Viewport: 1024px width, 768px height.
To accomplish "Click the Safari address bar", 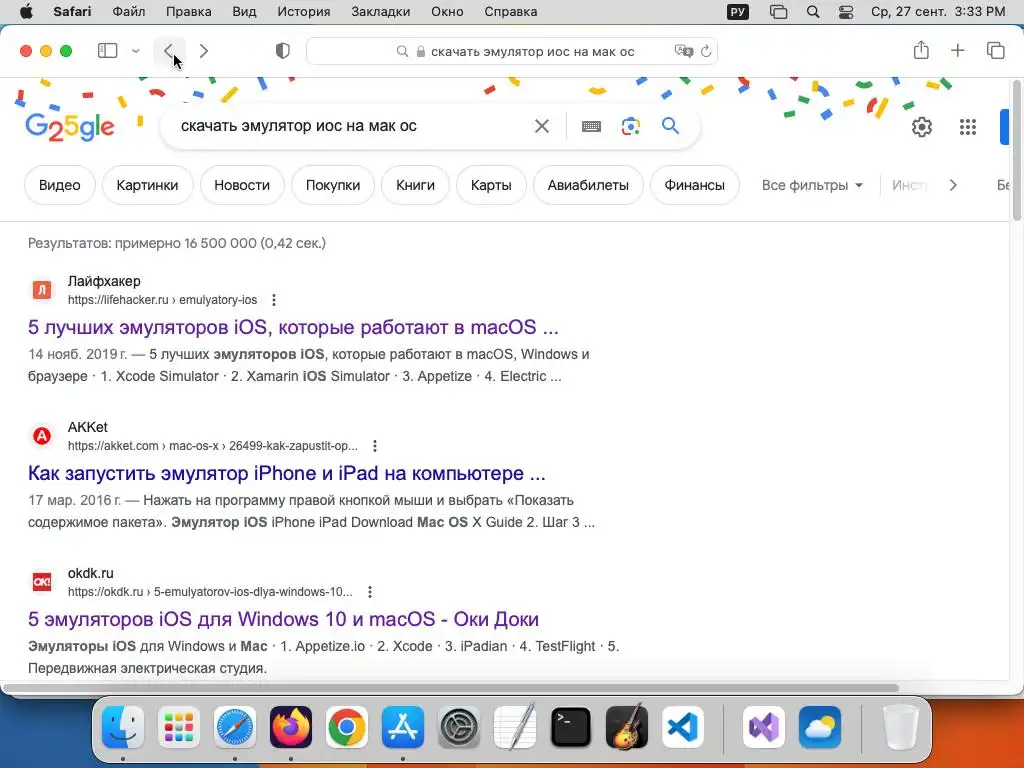I will point(512,52).
